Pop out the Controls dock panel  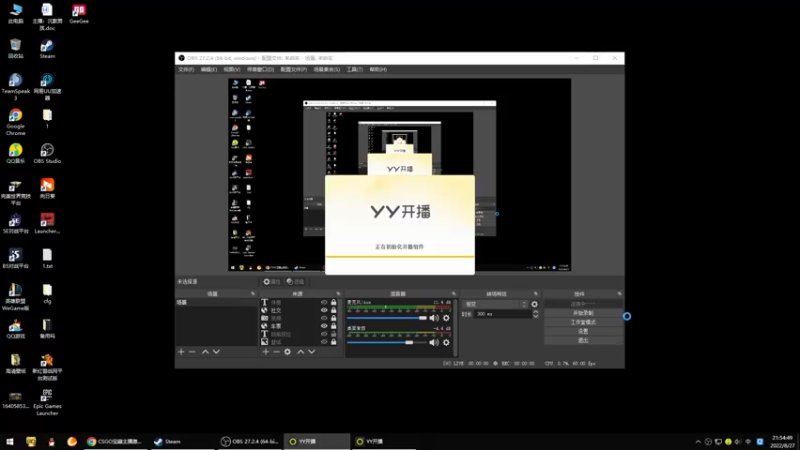tap(619, 294)
